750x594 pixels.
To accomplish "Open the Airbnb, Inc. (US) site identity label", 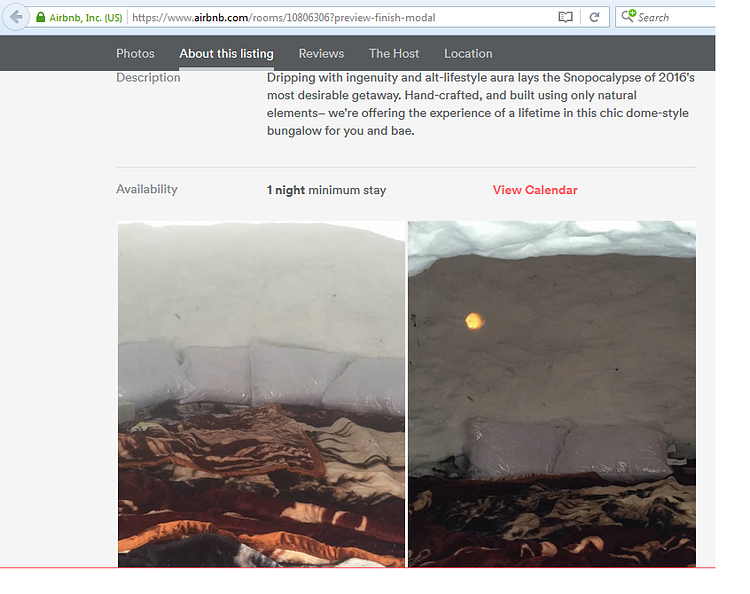I will (x=85, y=18).
